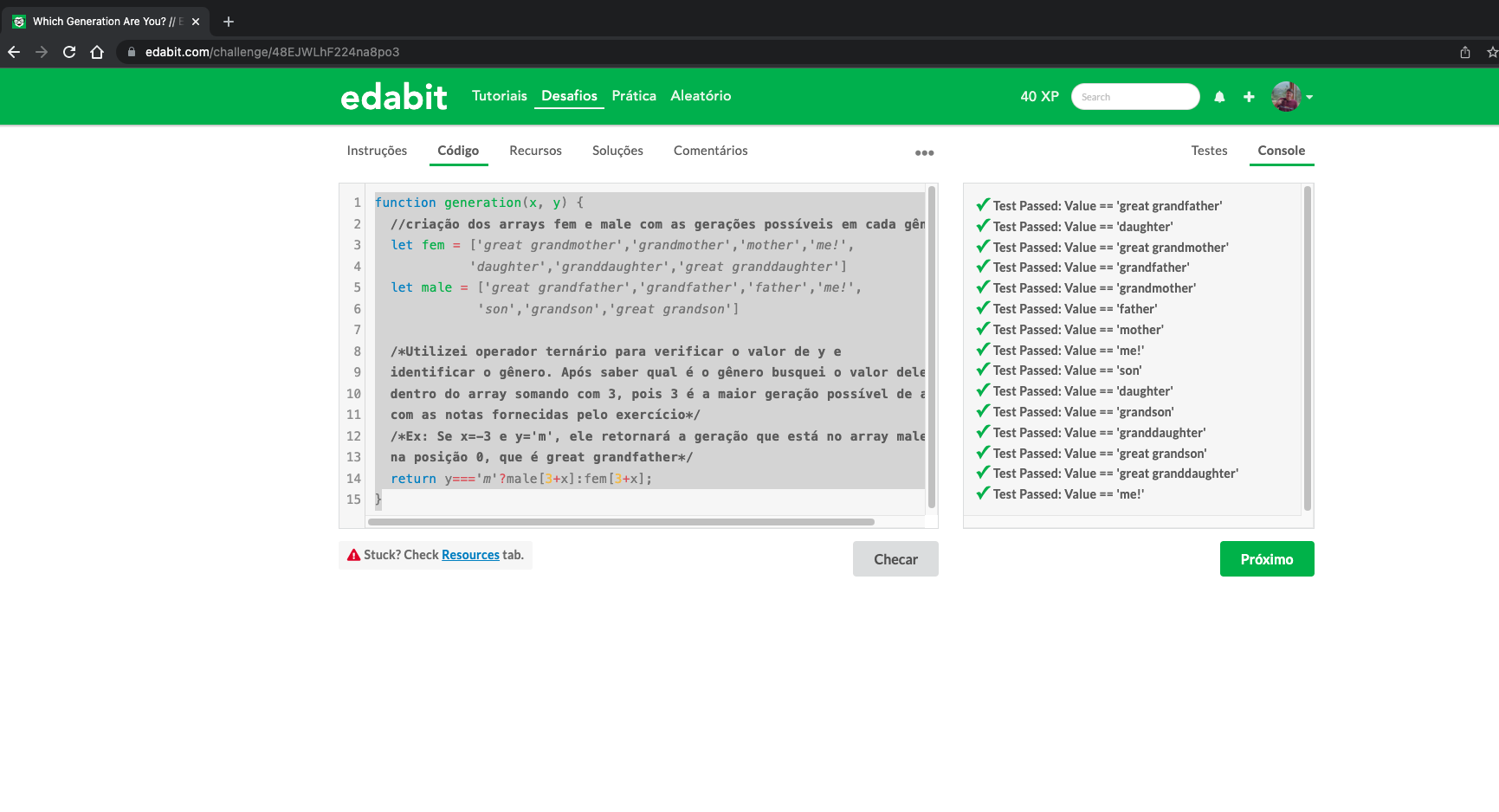1499x812 pixels.
Task: Click the red warning triangle icon
Action: pyautogui.click(x=353, y=554)
